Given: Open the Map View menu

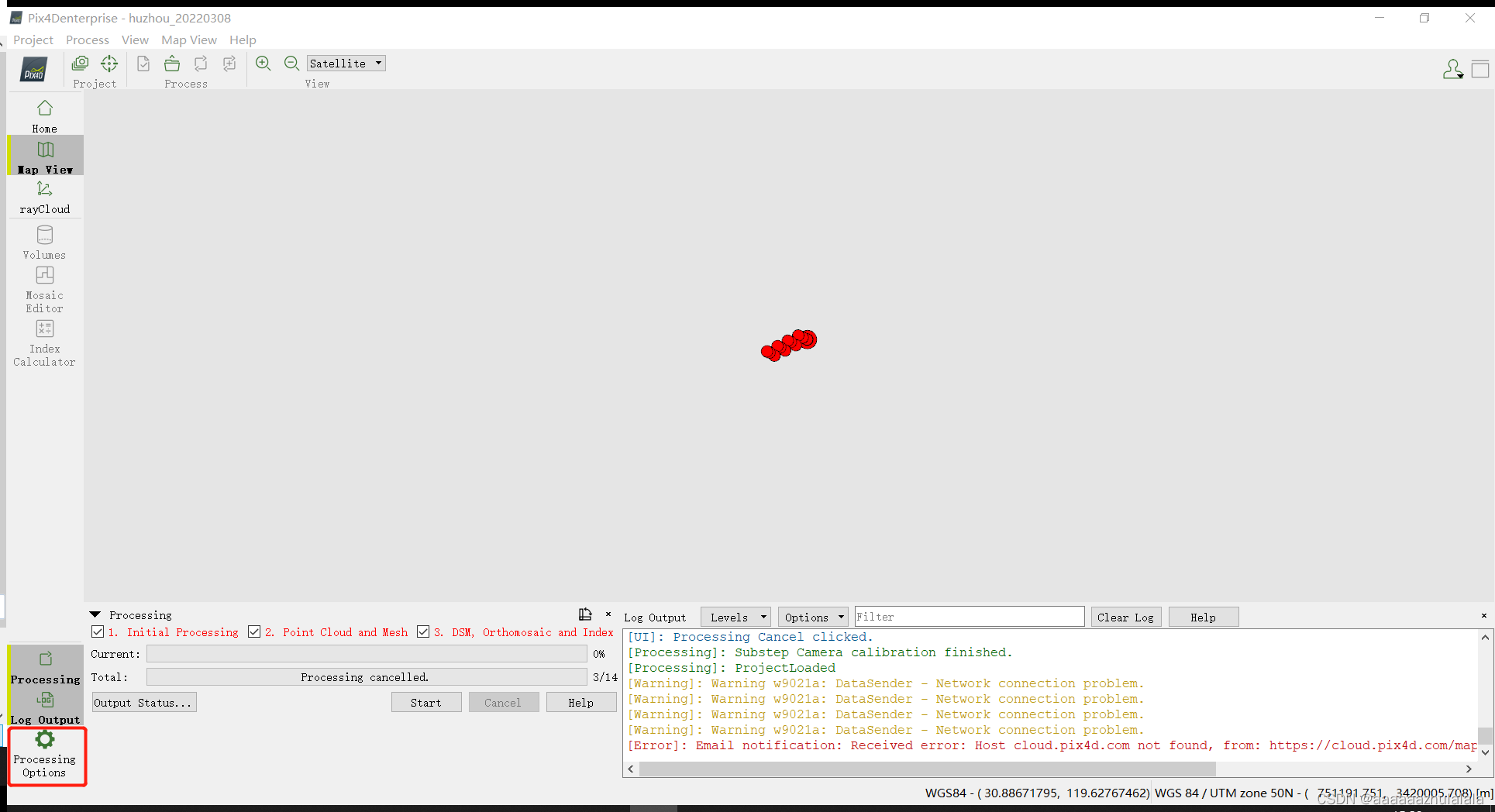Looking at the screenshot, I should point(189,40).
